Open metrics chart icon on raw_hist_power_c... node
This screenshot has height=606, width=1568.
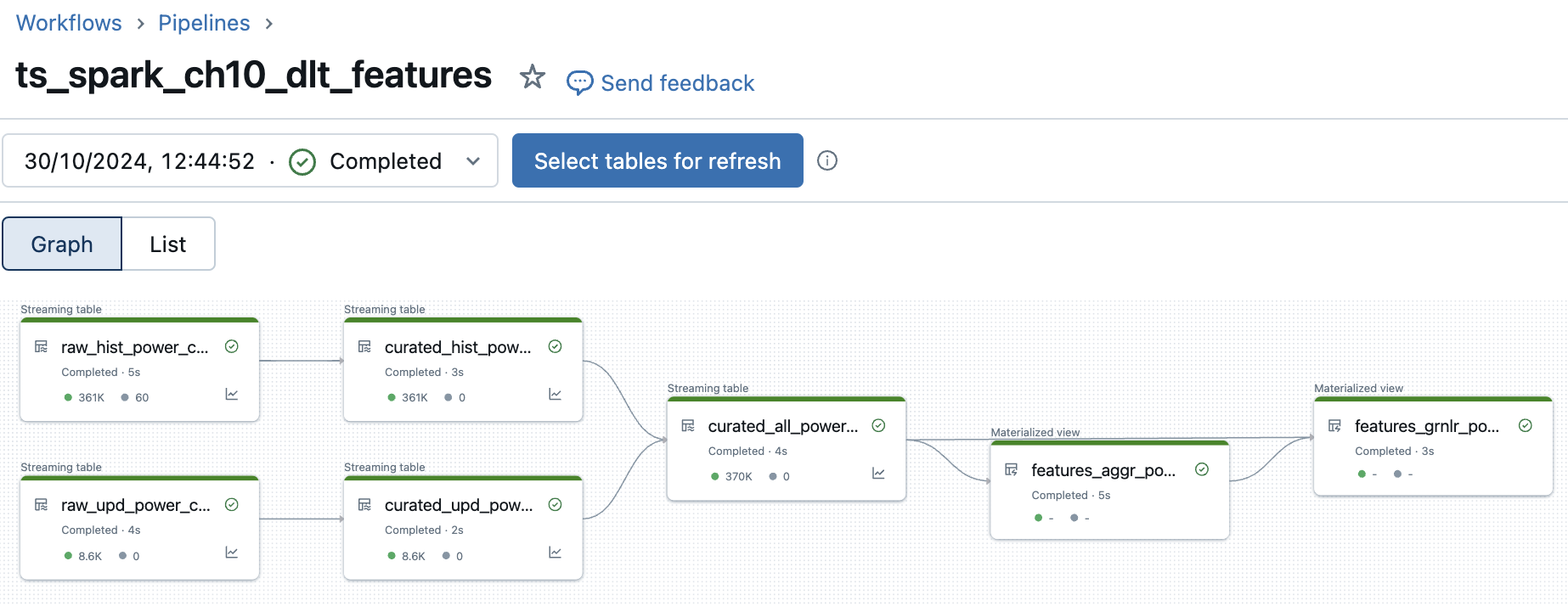pyautogui.click(x=232, y=395)
